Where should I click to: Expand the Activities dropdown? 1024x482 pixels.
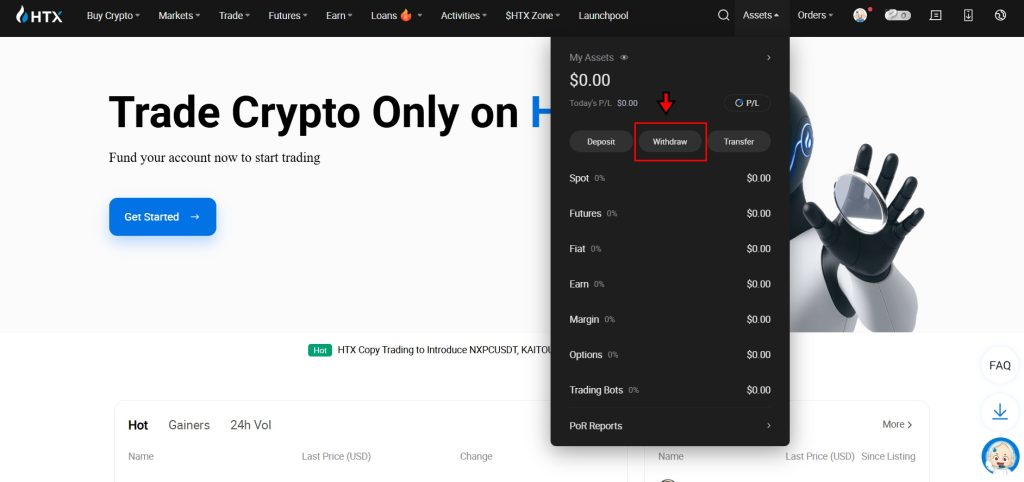click(464, 15)
